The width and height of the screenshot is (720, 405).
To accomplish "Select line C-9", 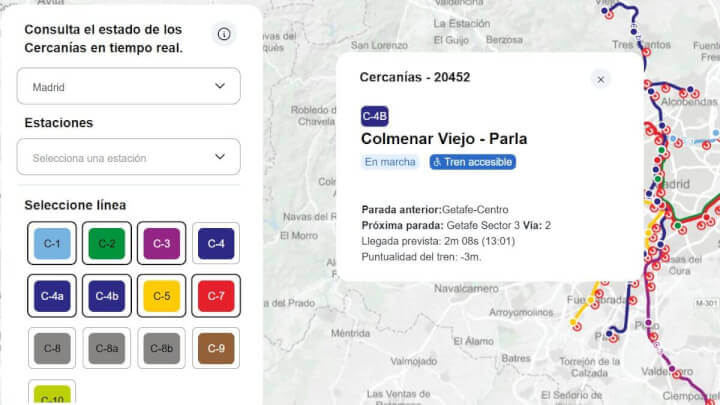I will [x=216, y=348].
